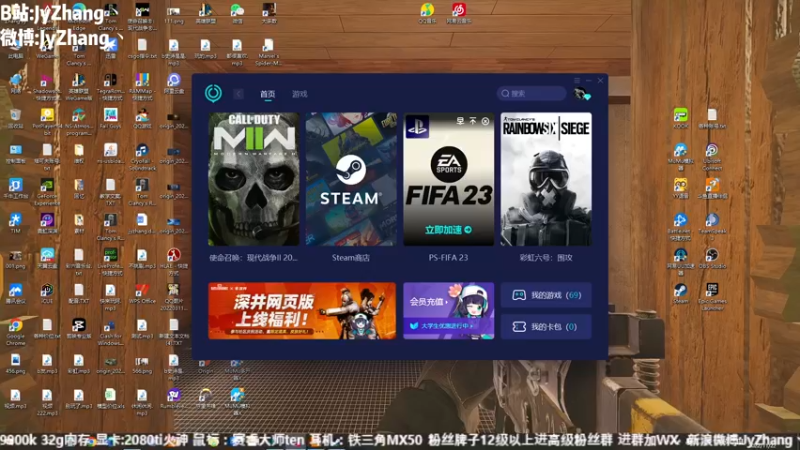Select the TeamSpeak 3 desktop icon
Image resolution: width=800 pixels, height=450 pixels.
(712, 226)
